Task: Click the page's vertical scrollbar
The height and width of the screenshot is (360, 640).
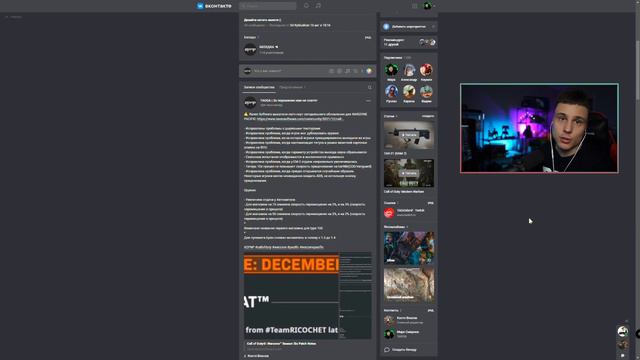Action: click(638, 69)
